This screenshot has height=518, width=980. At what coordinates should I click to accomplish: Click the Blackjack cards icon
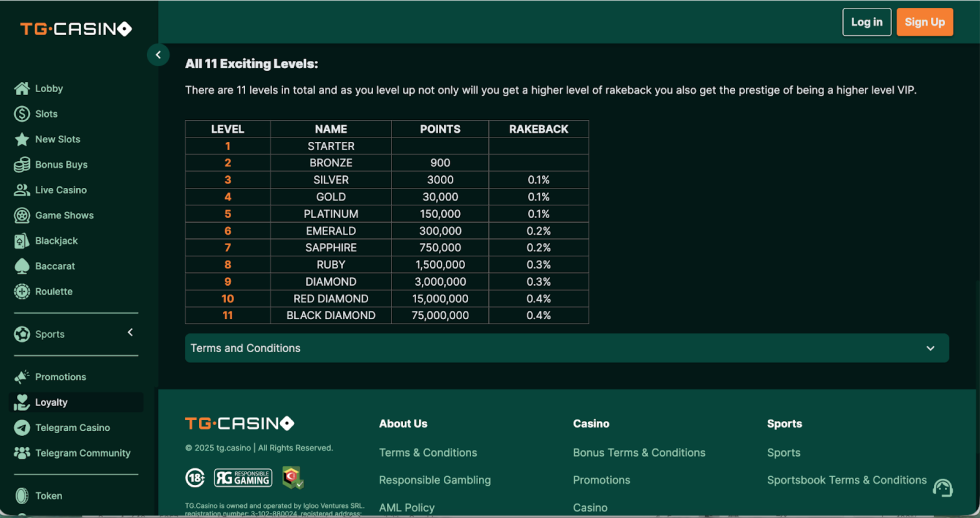click(22, 241)
